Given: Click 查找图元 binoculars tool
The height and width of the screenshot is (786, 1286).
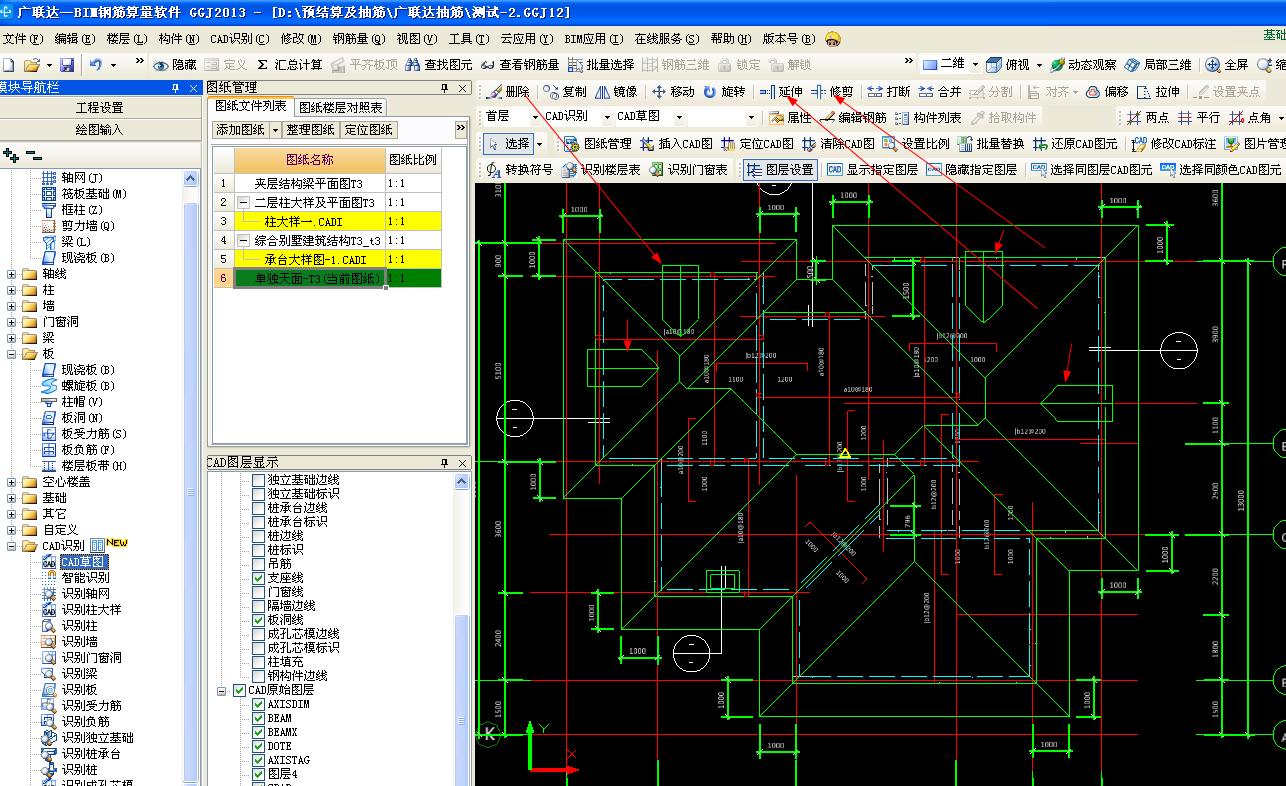Looking at the screenshot, I should click(439, 64).
